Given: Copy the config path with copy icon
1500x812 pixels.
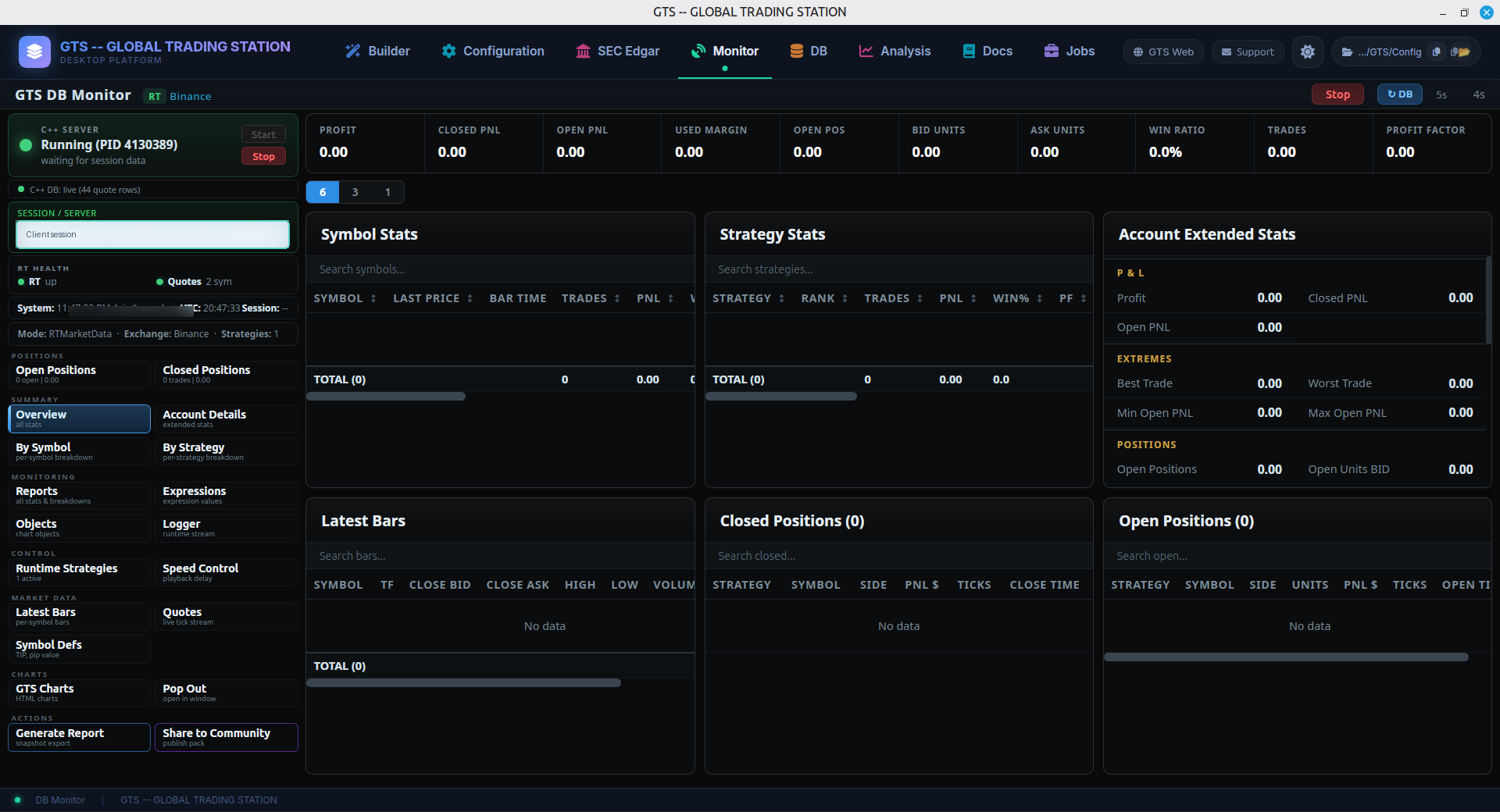Looking at the screenshot, I should [1436, 52].
